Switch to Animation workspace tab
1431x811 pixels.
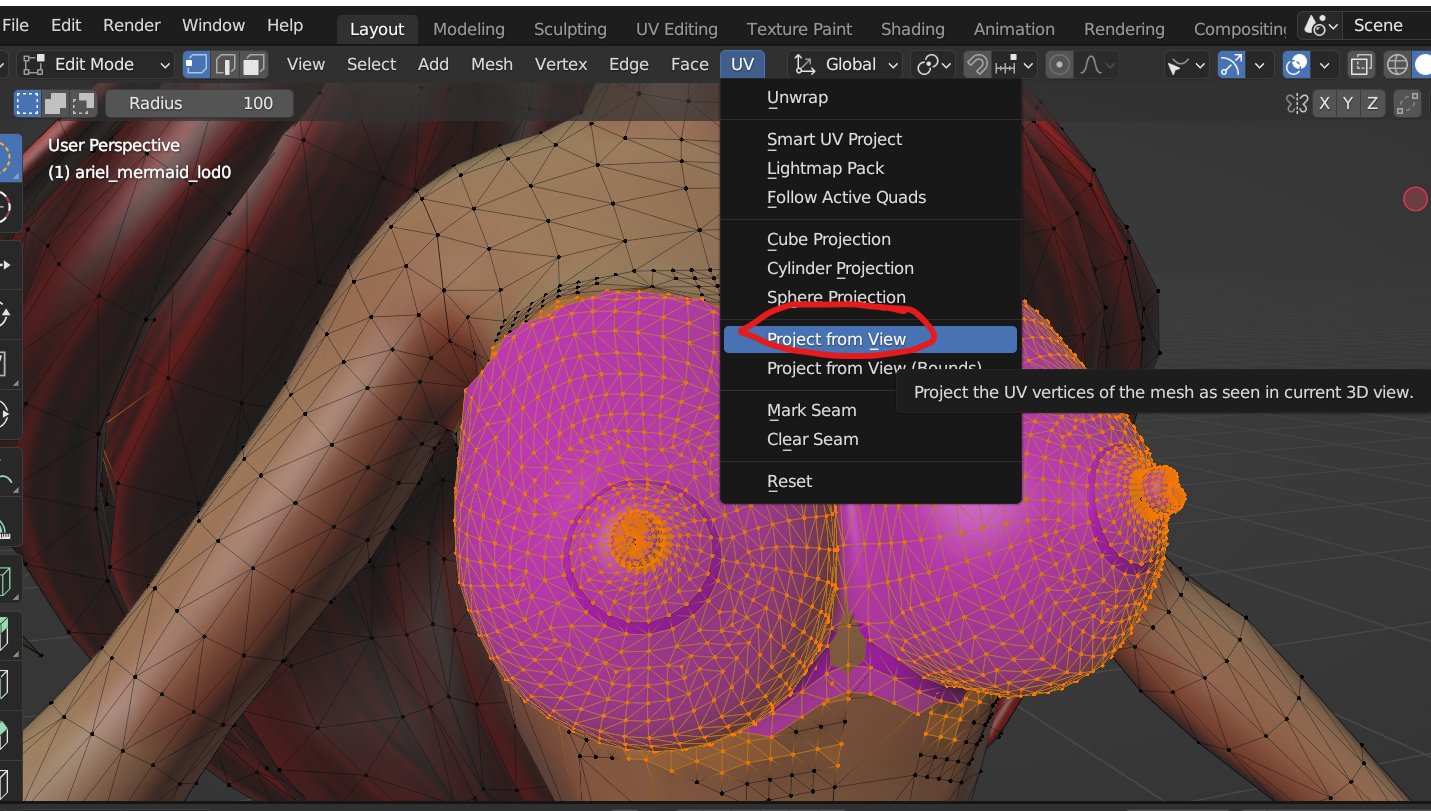pos(1014,29)
